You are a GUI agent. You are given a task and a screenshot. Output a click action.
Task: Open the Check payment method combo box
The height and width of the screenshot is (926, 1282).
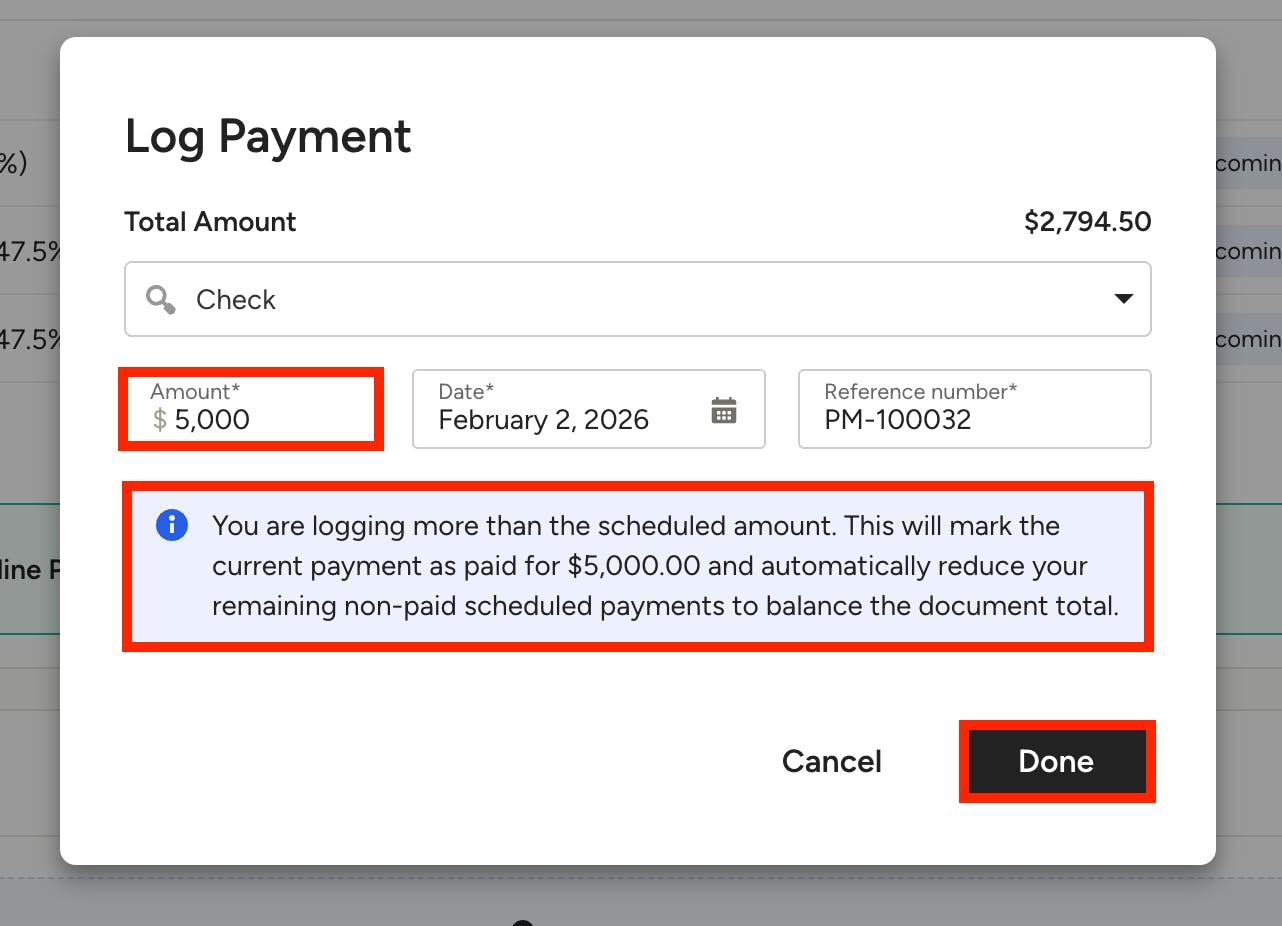638,299
